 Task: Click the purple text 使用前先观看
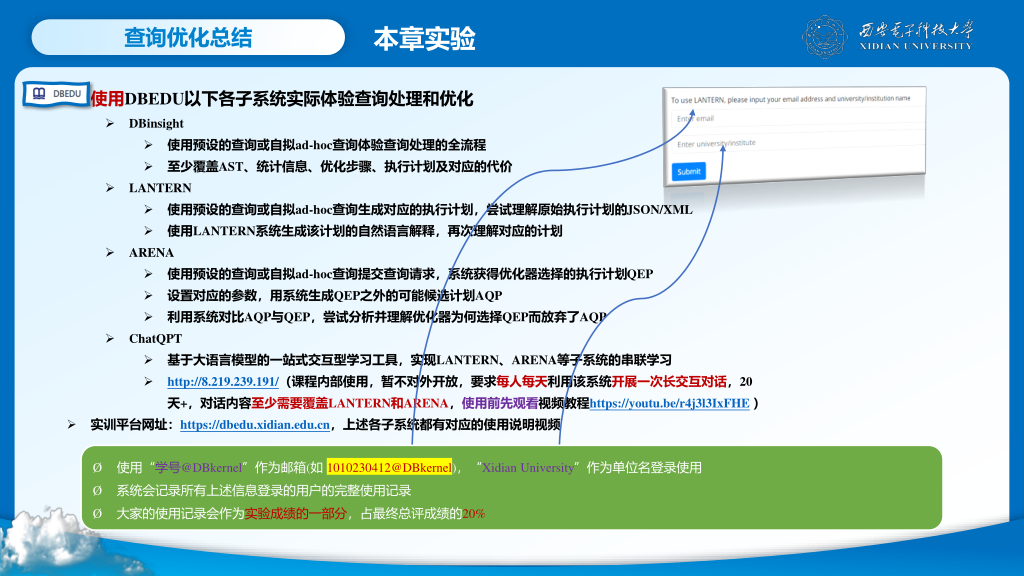click(500, 403)
